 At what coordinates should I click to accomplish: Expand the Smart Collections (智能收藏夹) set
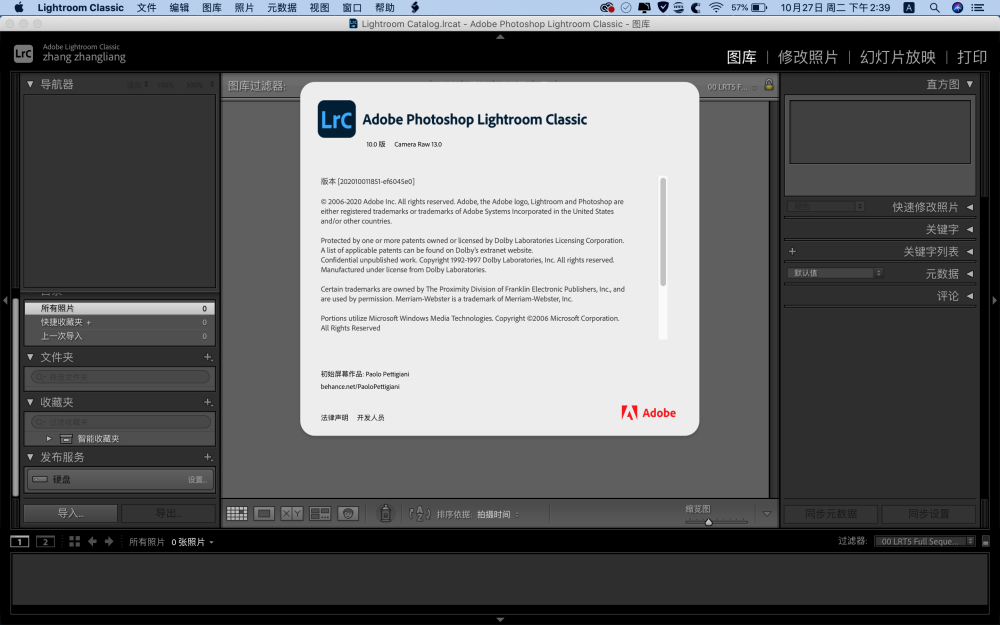(49, 439)
